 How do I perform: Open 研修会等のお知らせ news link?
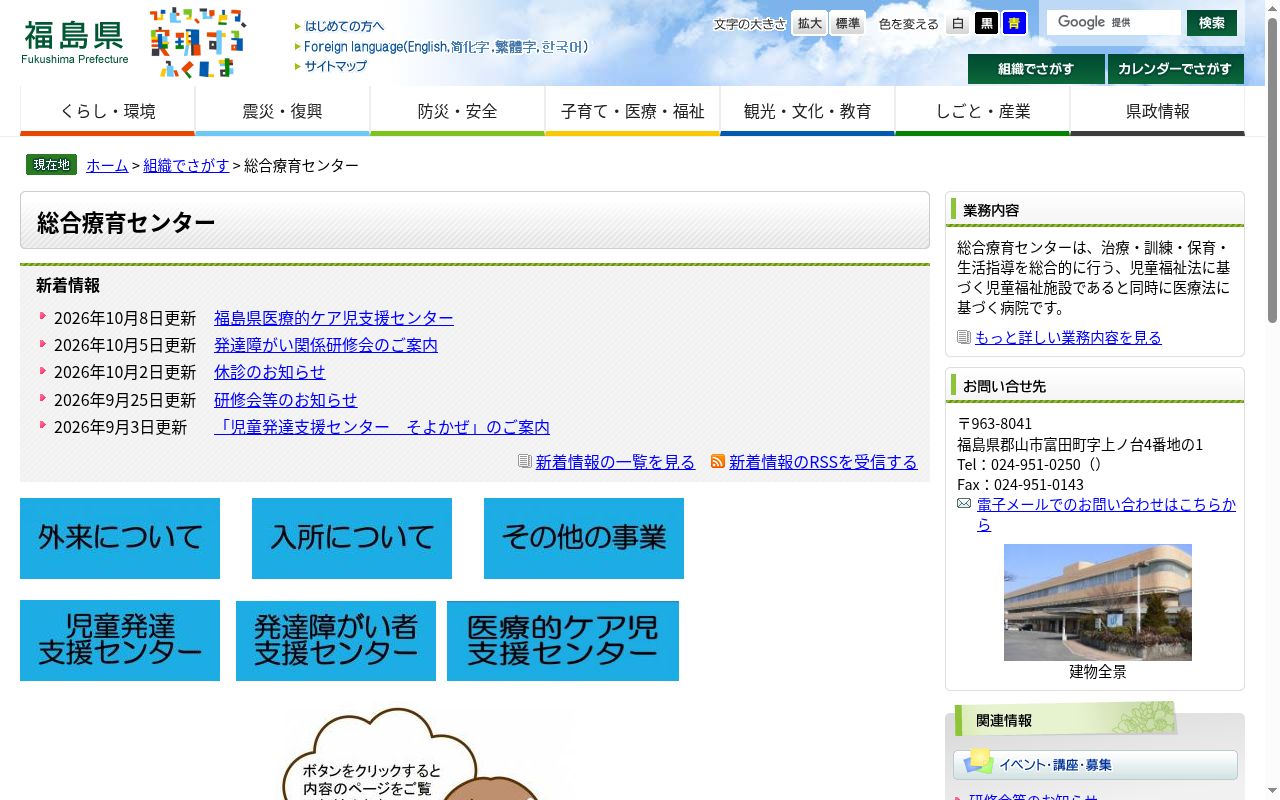286,400
